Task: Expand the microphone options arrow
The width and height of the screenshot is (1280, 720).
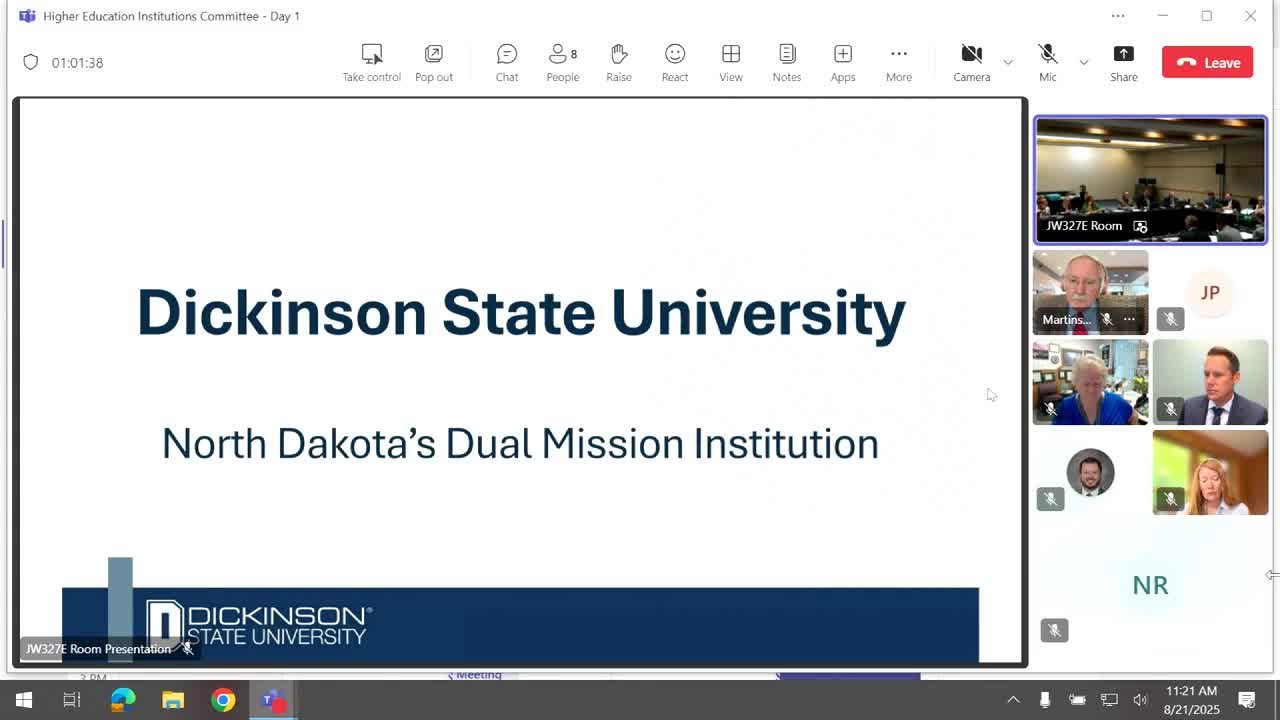Action: tap(1083, 62)
